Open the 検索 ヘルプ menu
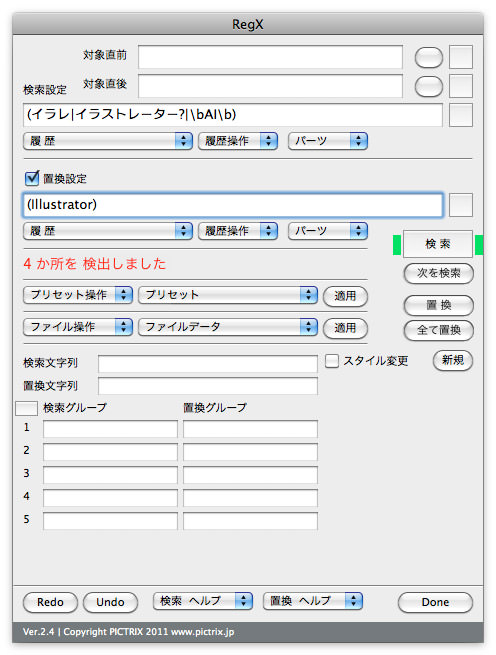Image resolution: width=496 pixels, height=655 pixels. point(203,601)
